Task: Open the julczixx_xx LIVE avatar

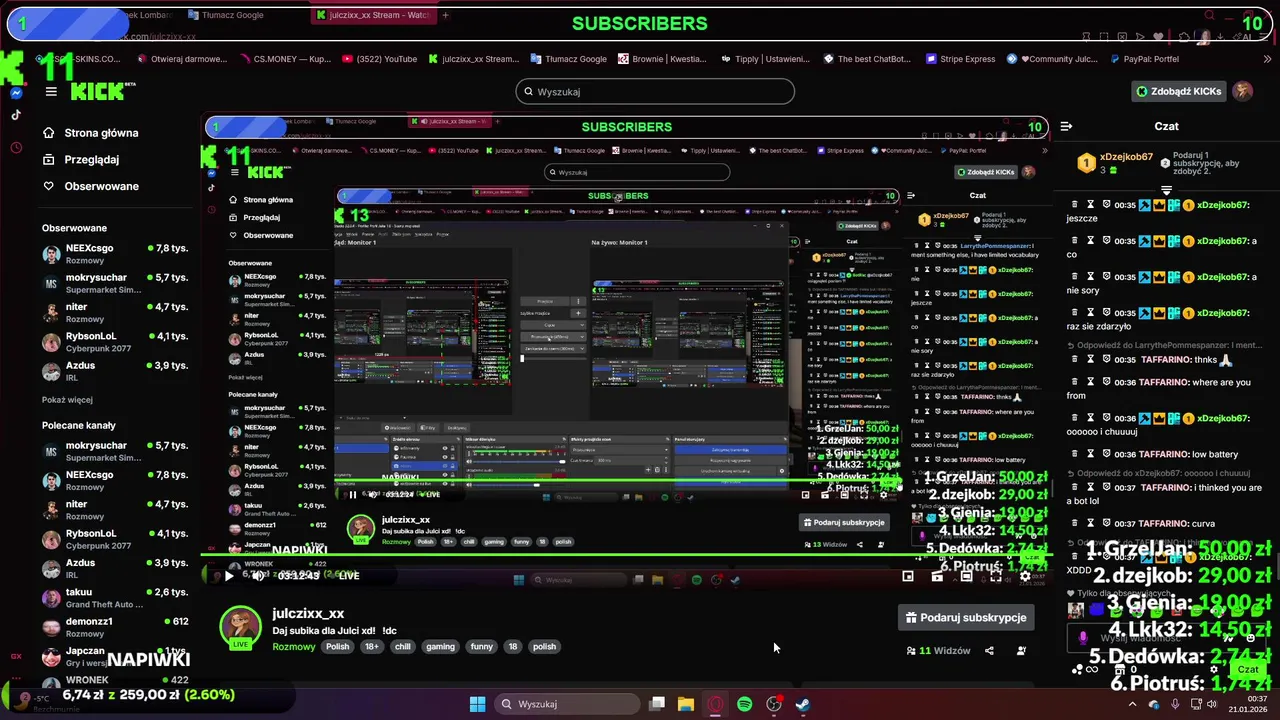Action: (240, 627)
